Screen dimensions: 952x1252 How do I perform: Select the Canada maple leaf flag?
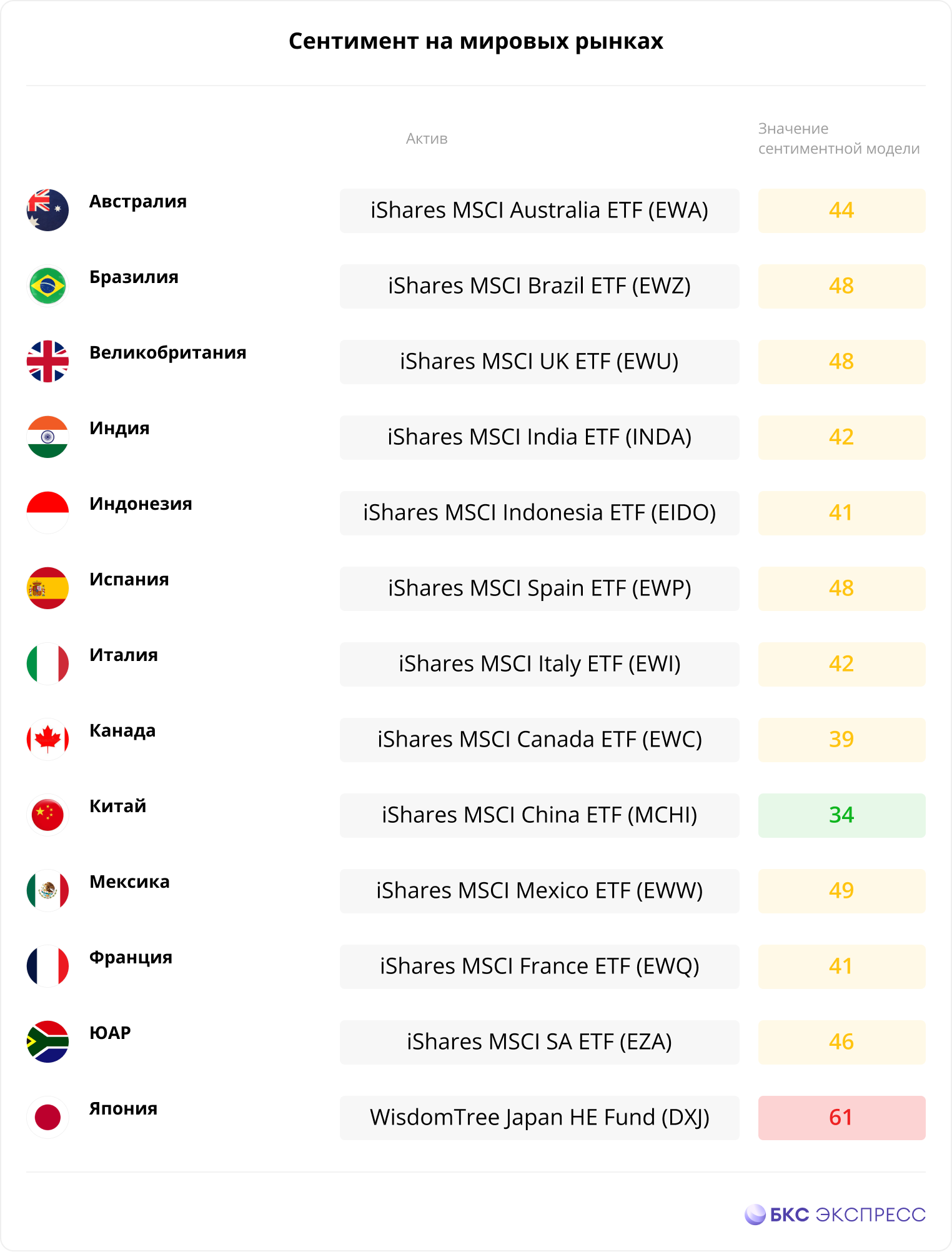(x=47, y=739)
